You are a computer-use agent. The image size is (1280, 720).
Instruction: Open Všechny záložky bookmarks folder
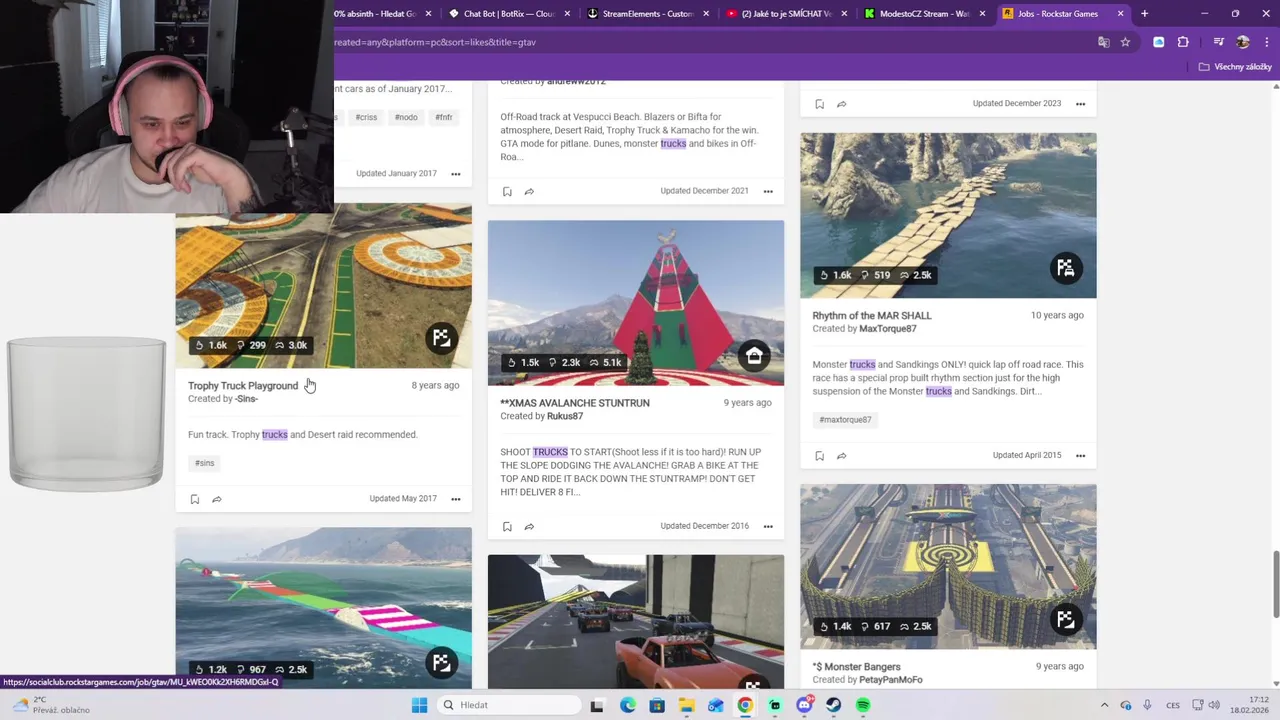pos(1235,67)
